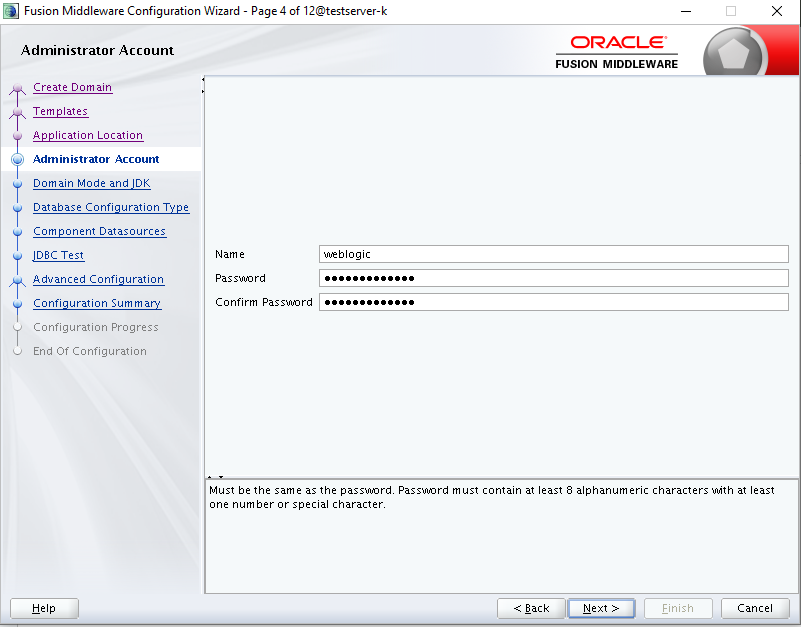The width and height of the screenshot is (801, 627).
Task: Click the navigation pane collapse arrows
Action: pos(203,85)
